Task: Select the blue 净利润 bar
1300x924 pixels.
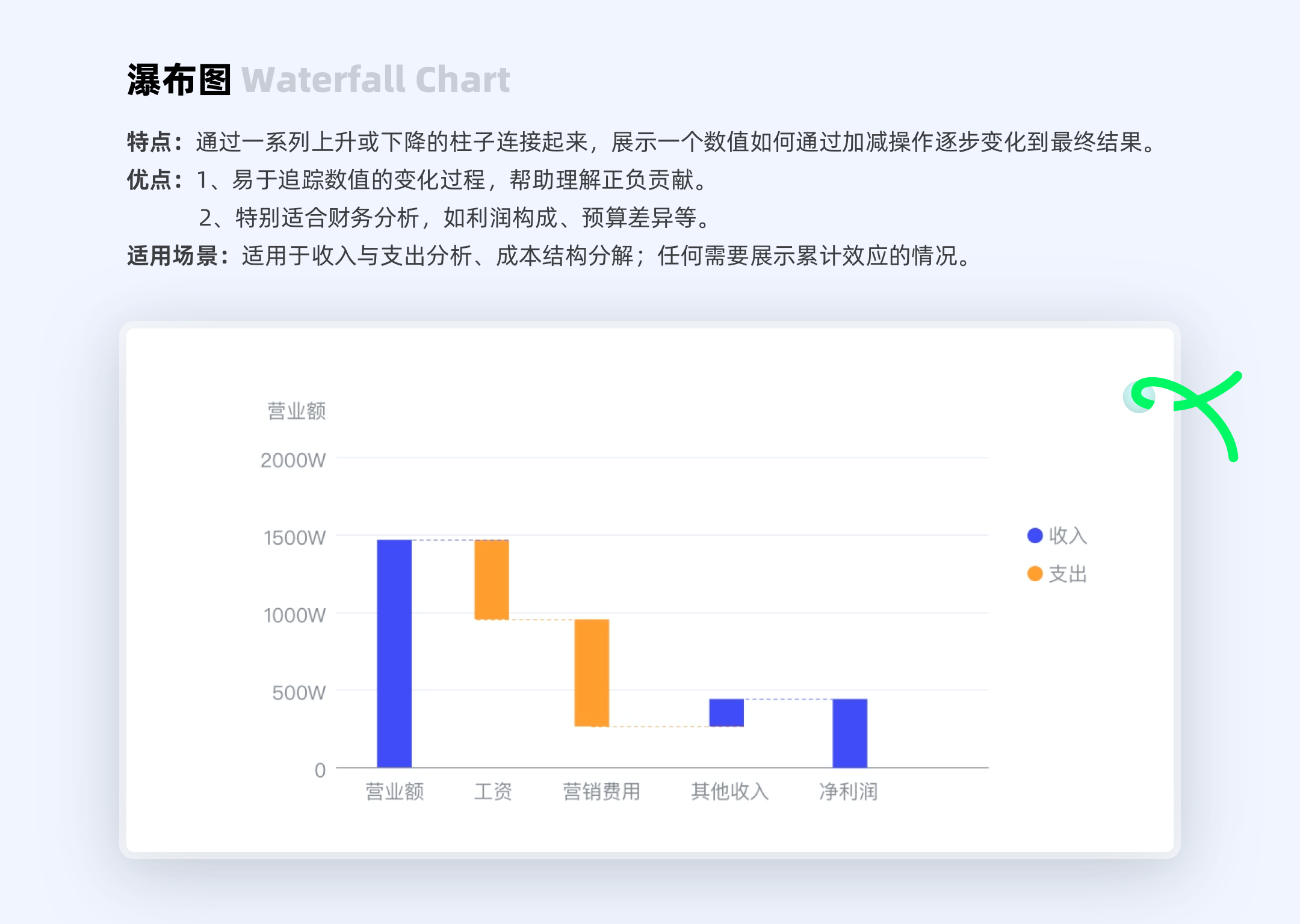Action: [x=850, y=733]
